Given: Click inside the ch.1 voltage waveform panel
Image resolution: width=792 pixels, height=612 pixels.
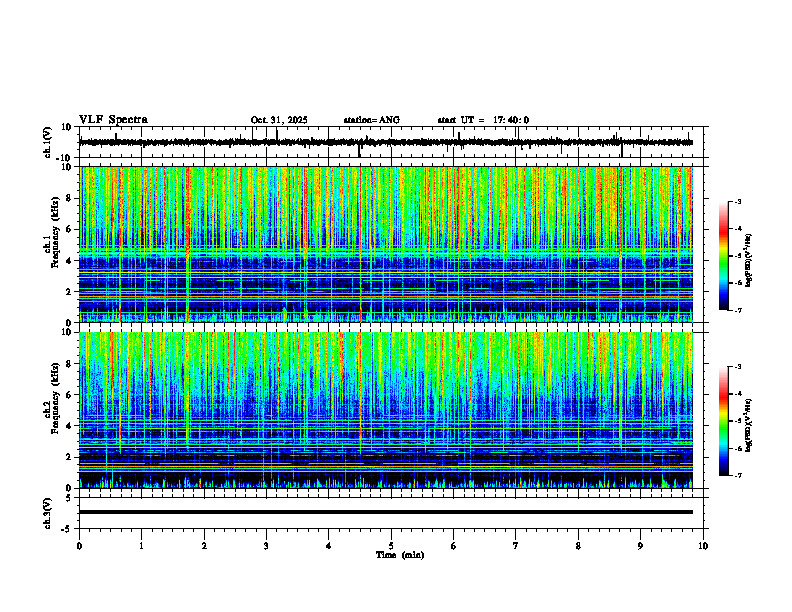Looking at the screenshot, I should 393,142.
